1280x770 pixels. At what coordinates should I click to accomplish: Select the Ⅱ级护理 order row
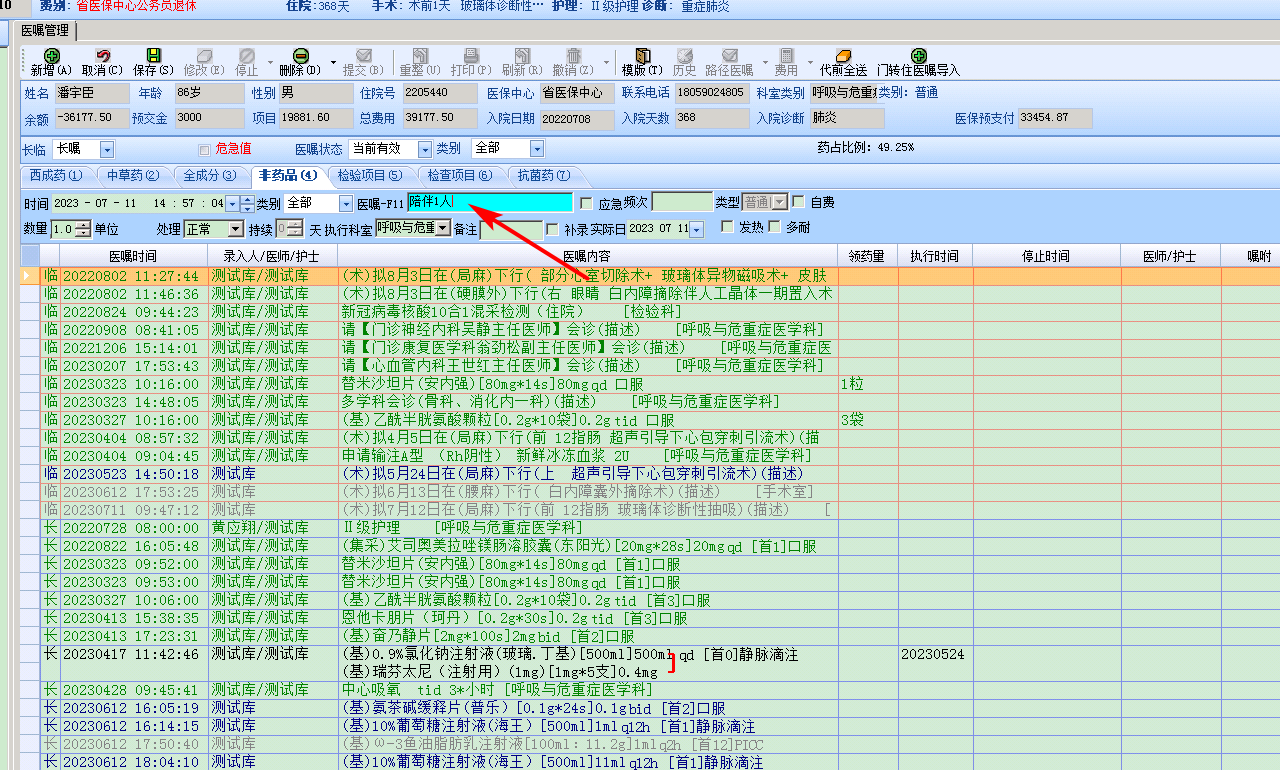coord(650,528)
